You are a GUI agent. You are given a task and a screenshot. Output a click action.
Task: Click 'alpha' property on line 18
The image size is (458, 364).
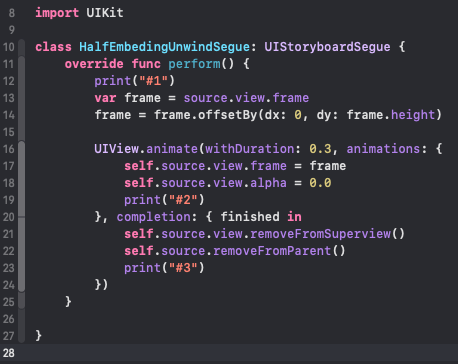[x=268, y=183]
